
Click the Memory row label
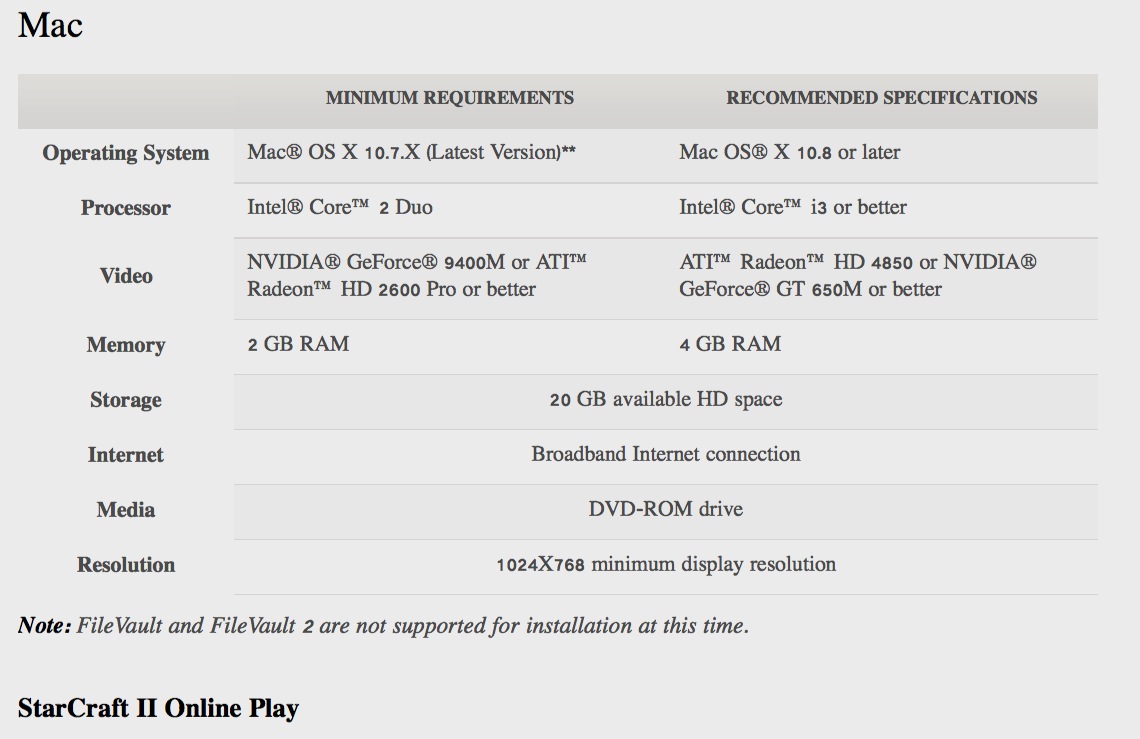(x=126, y=345)
